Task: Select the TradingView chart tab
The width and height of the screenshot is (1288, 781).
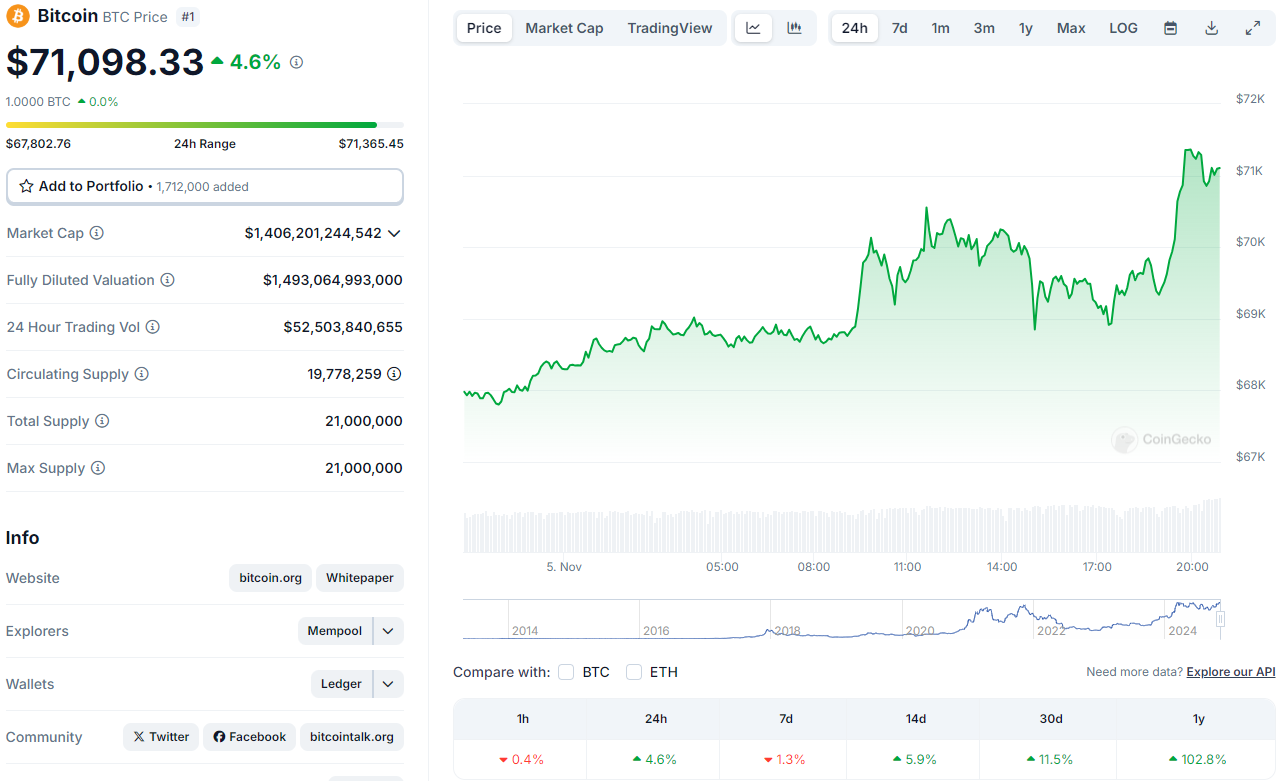Action: 670,28
